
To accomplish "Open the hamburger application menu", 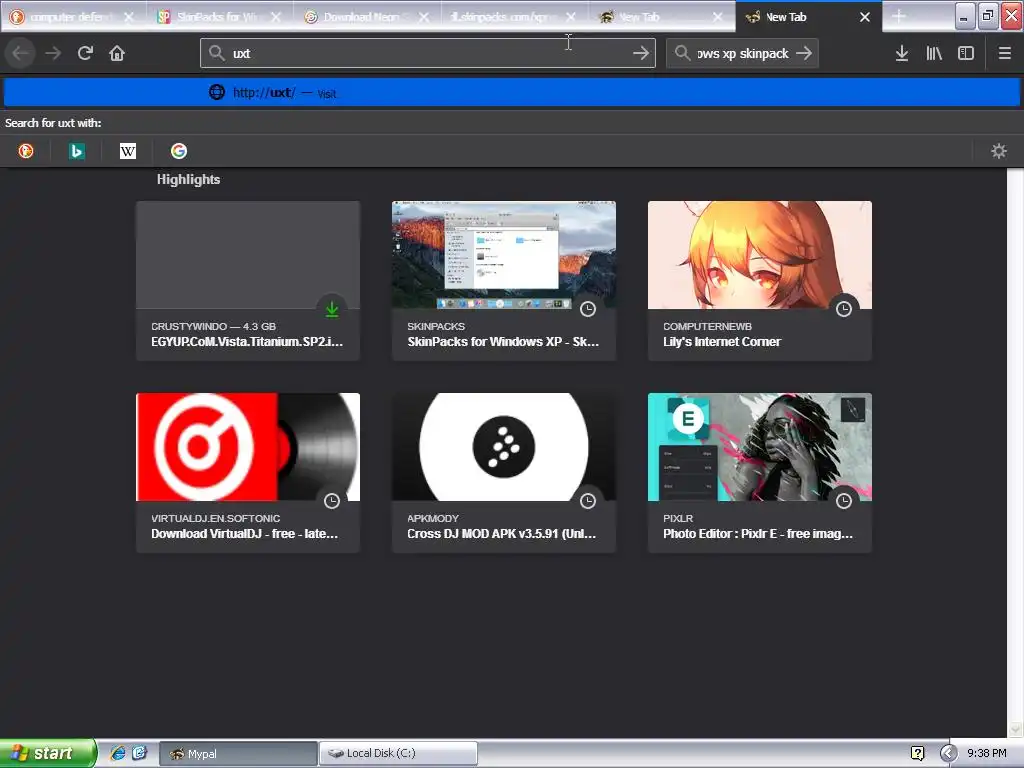I will [x=1005, y=53].
